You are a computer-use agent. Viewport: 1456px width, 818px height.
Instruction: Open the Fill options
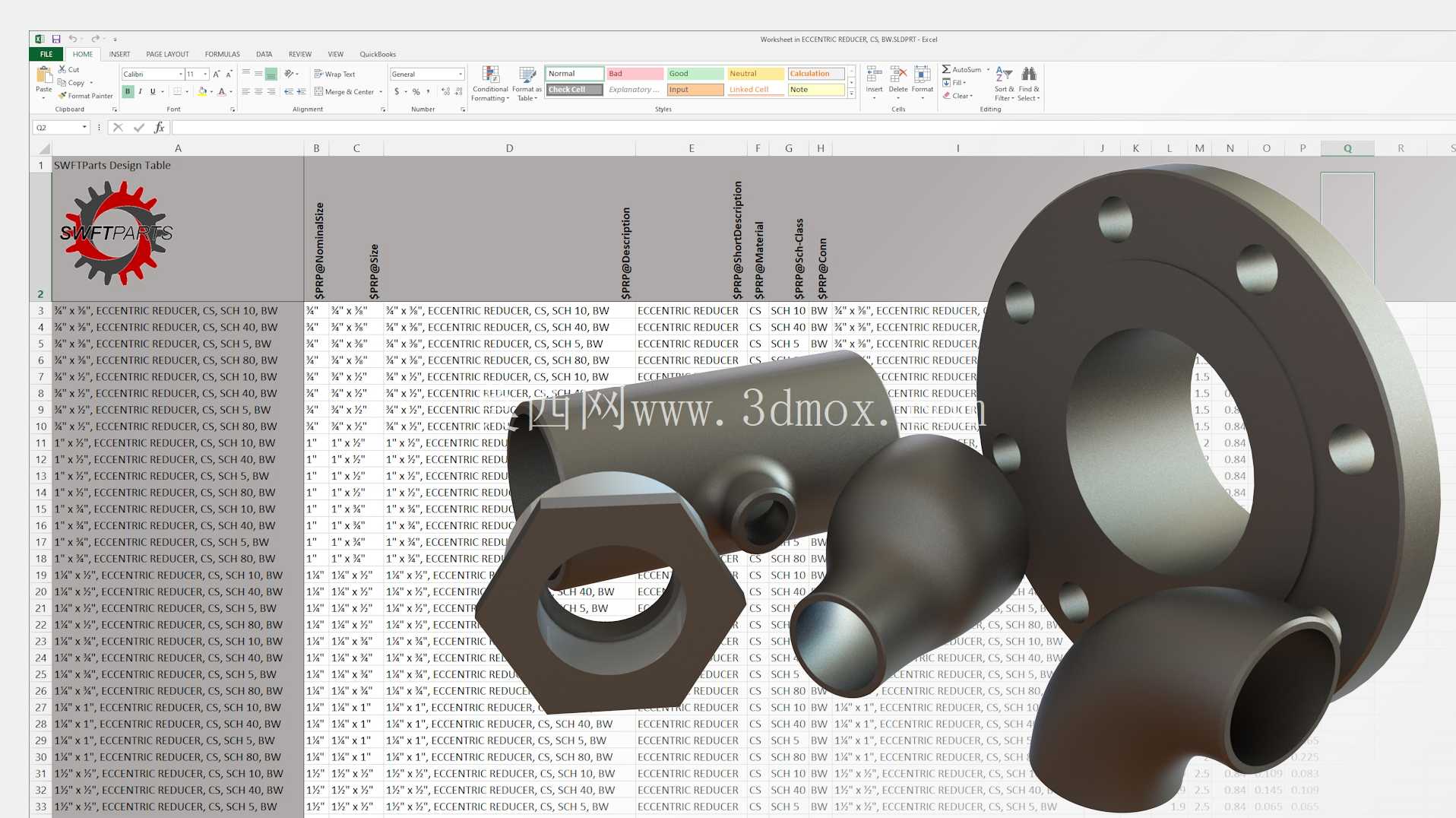click(954, 83)
